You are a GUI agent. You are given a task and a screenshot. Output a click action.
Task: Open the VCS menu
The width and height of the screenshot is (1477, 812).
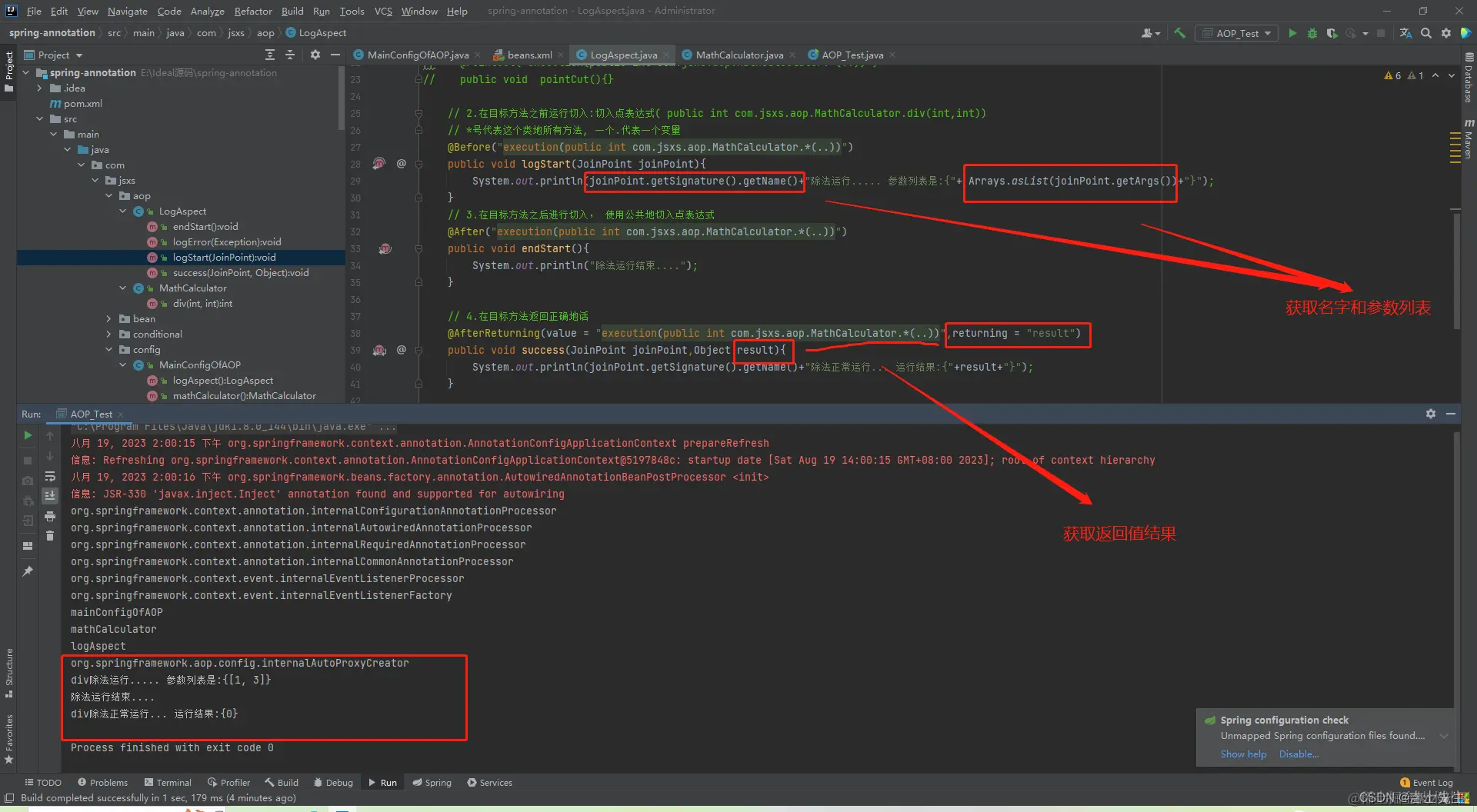383,11
